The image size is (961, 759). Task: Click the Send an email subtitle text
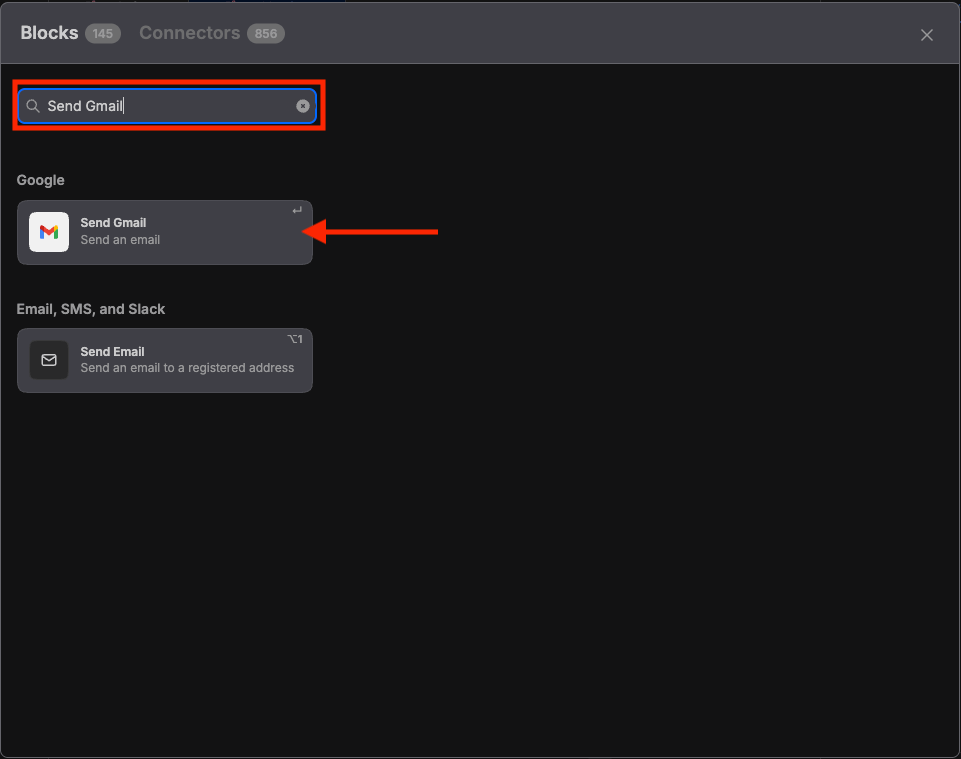(120, 240)
